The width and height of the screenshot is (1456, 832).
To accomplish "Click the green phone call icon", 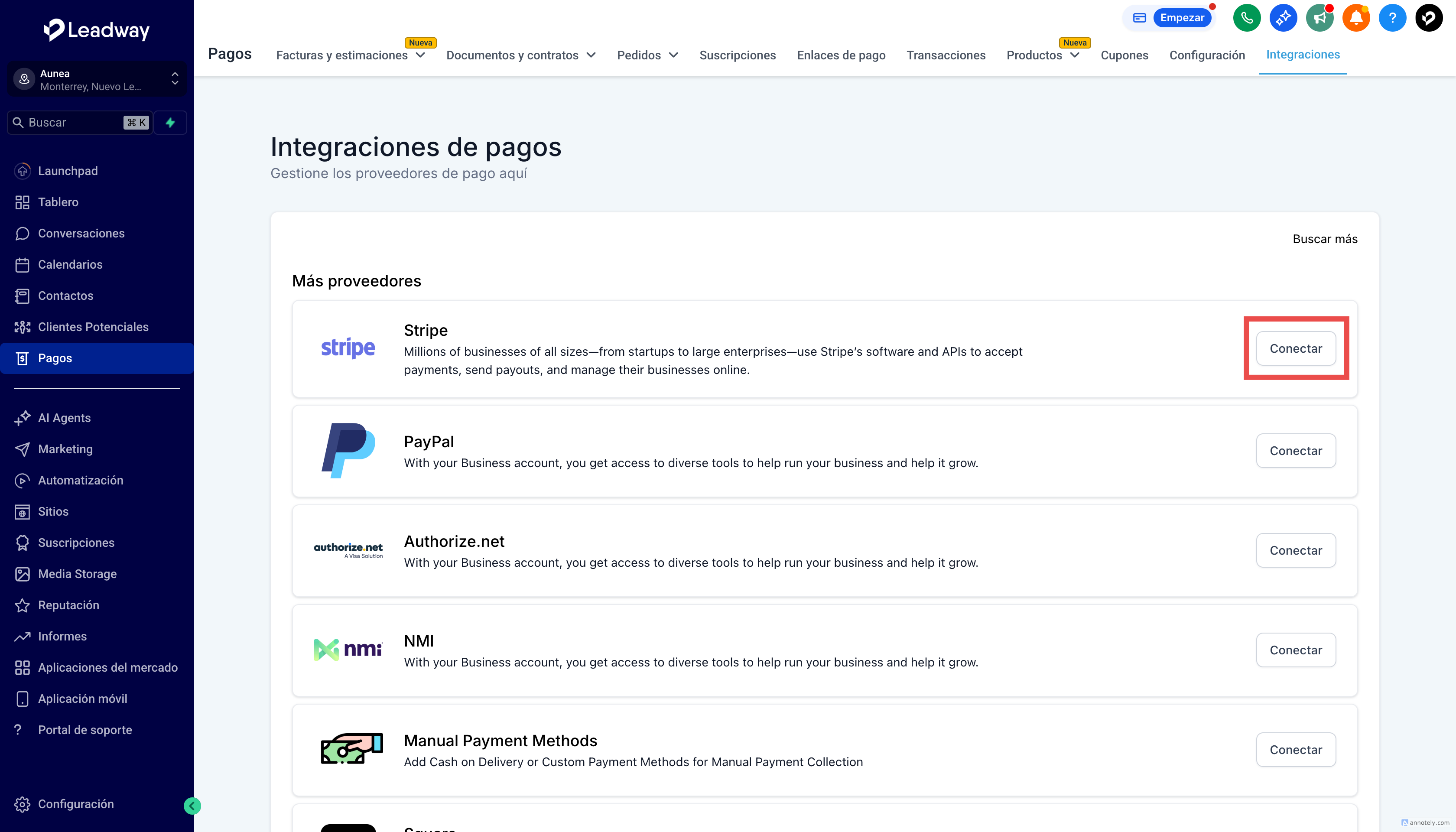I will pyautogui.click(x=1246, y=18).
